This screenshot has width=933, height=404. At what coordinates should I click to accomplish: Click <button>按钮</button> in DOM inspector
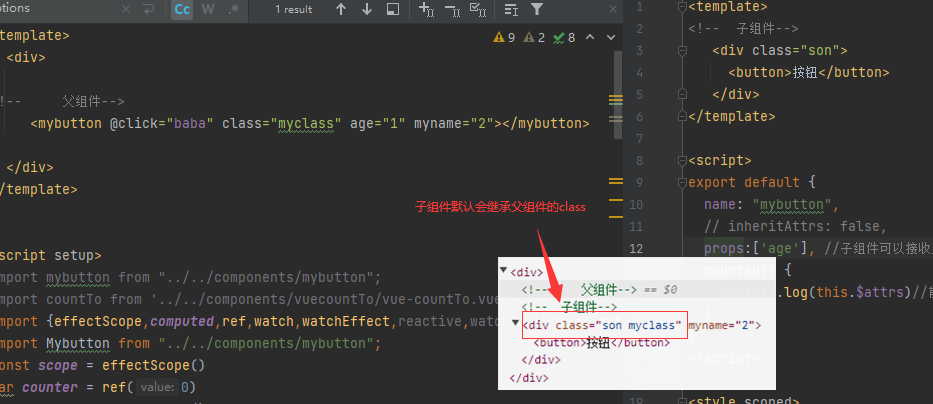pos(602,343)
